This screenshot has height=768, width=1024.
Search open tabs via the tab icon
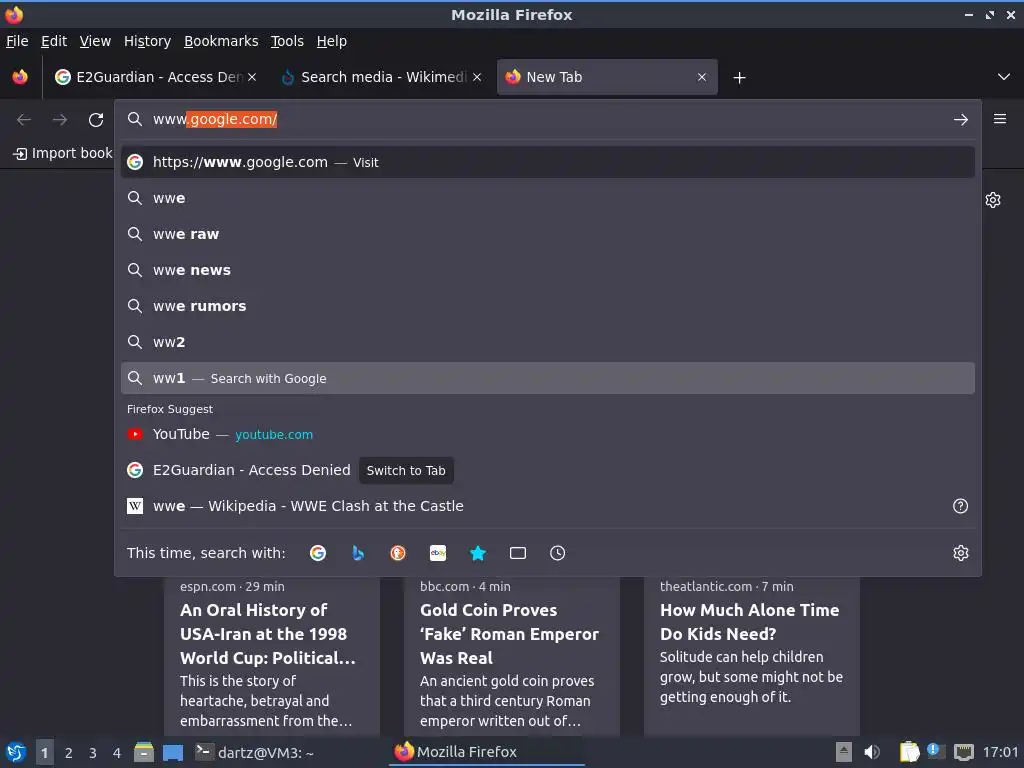coord(518,553)
